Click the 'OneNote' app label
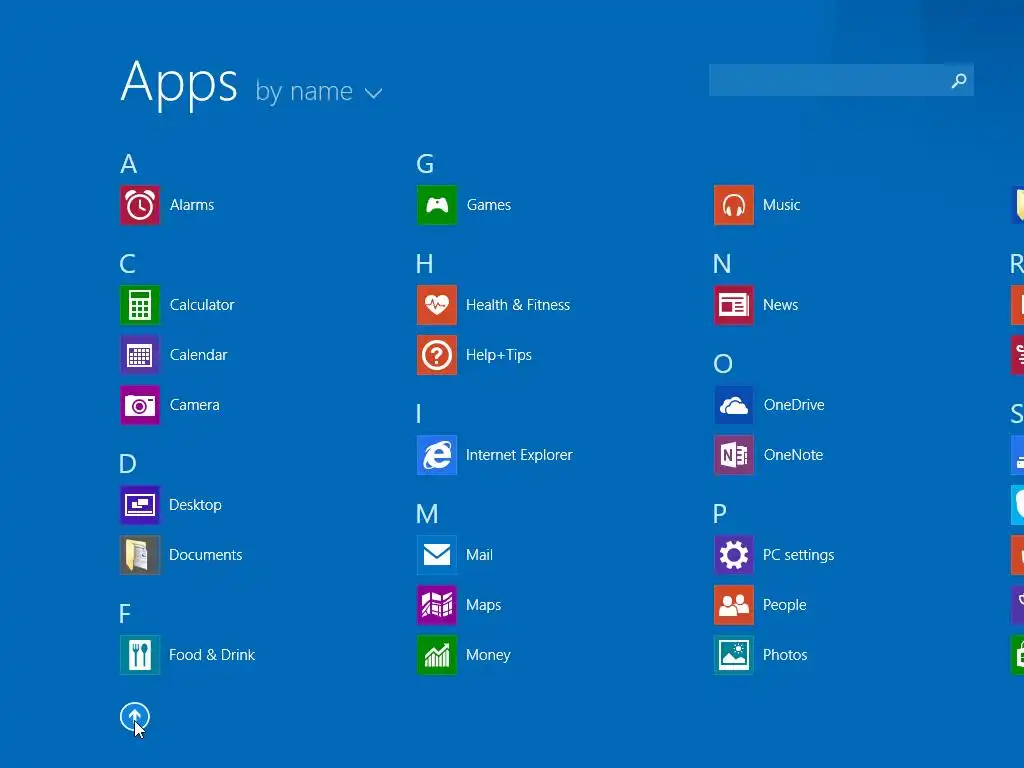 [x=793, y=455]
